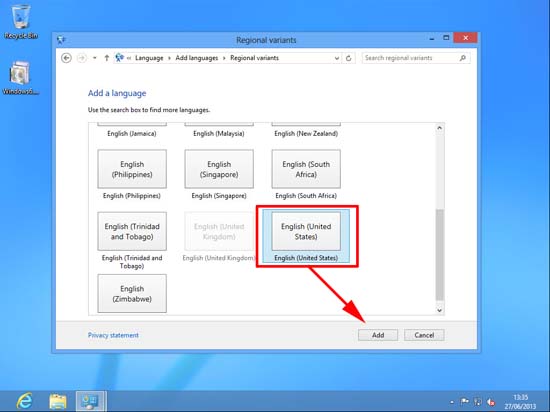The height and width of the screenshot is (412, 550).
Task: Click the English (Jamaica) label
Action: tap(132, 134)
